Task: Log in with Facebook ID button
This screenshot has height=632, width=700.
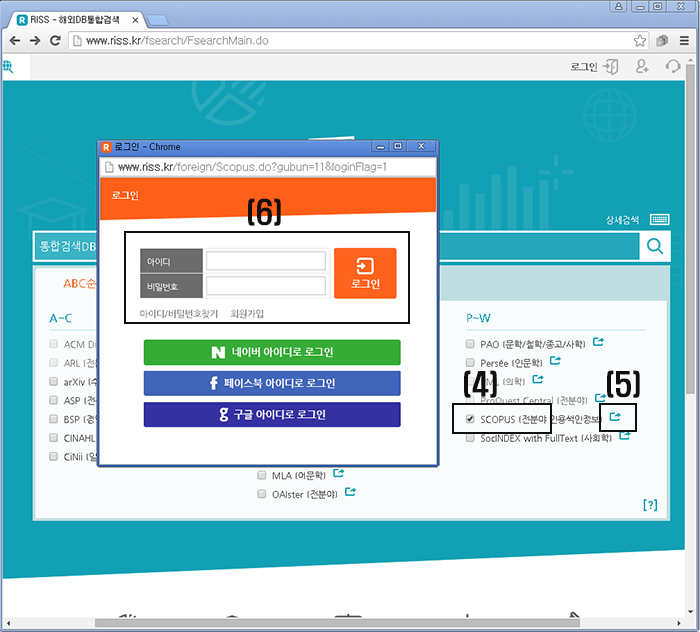Action: click(x=272, y=383)
